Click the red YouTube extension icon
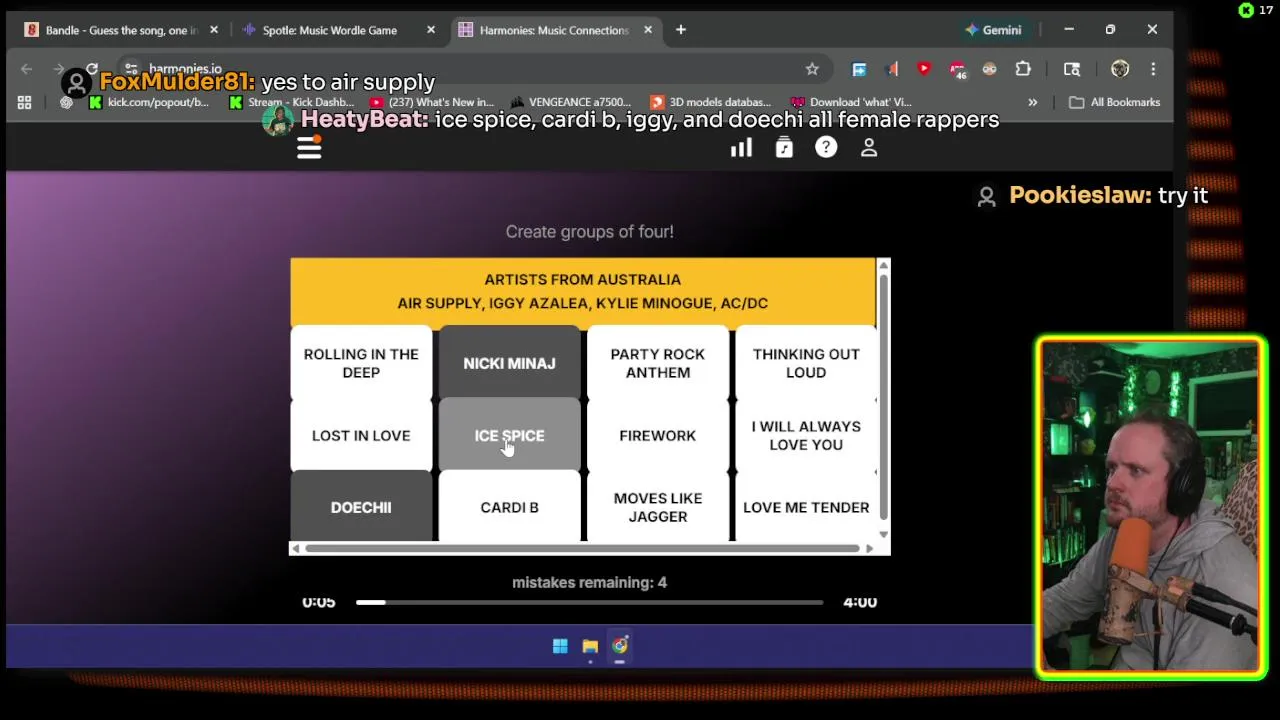Viewport: 1280px width, 720px height. 924,69
